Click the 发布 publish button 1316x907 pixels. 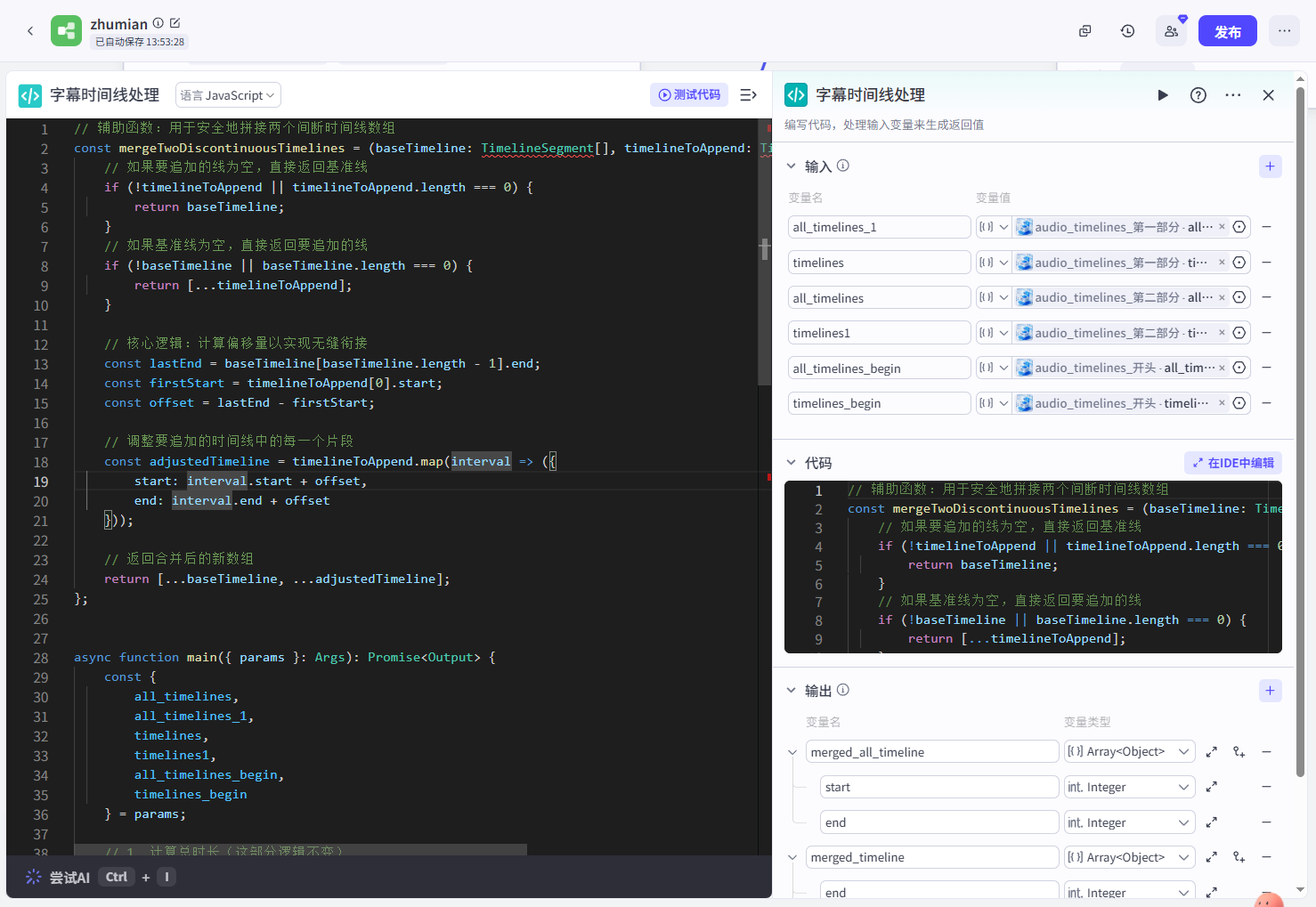pos(1228,31)
